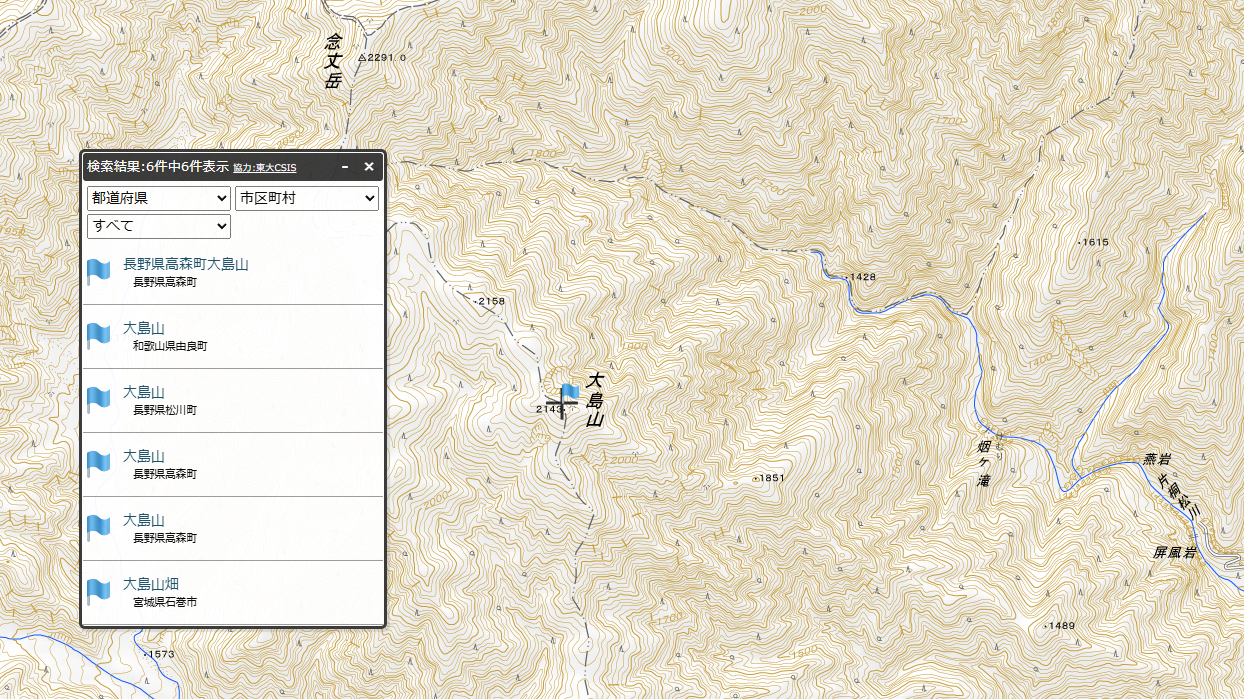The image size is (1244, 699).
Task: Click the crosshair at the map center
Action: pyautogui.click(x=561, y=403)
